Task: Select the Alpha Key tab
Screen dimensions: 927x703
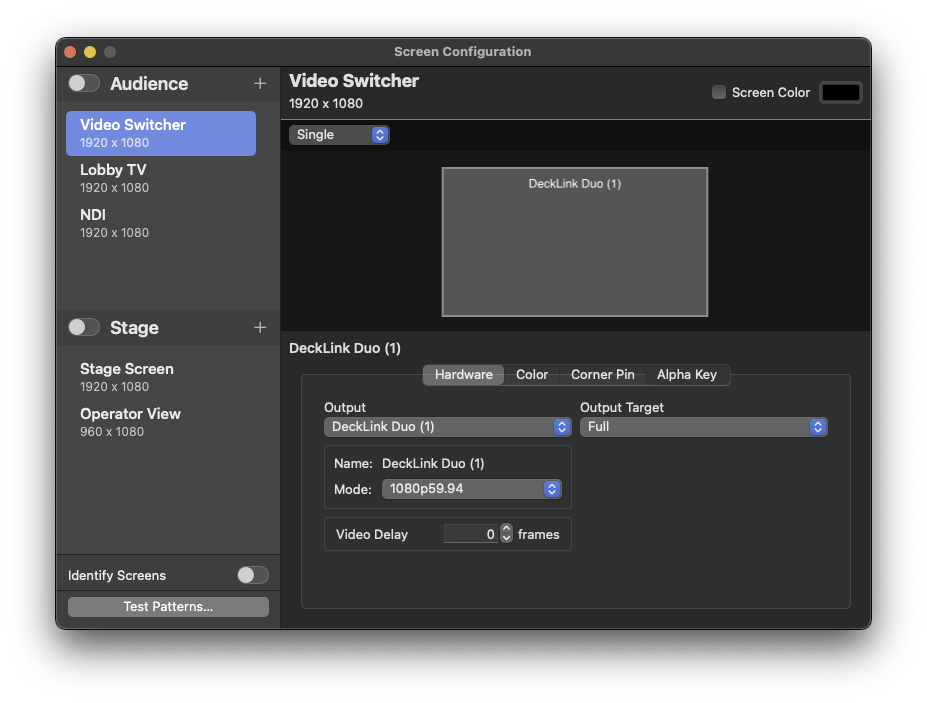Action: tap(686, 375)
